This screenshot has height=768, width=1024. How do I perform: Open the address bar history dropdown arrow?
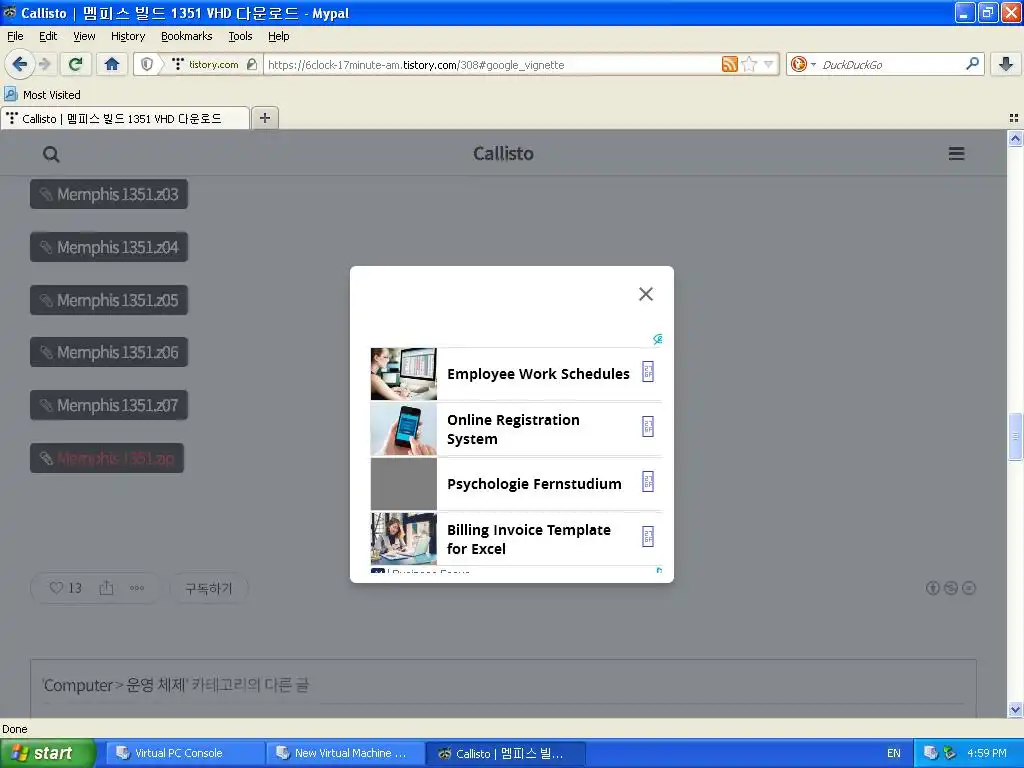[769, 64]
